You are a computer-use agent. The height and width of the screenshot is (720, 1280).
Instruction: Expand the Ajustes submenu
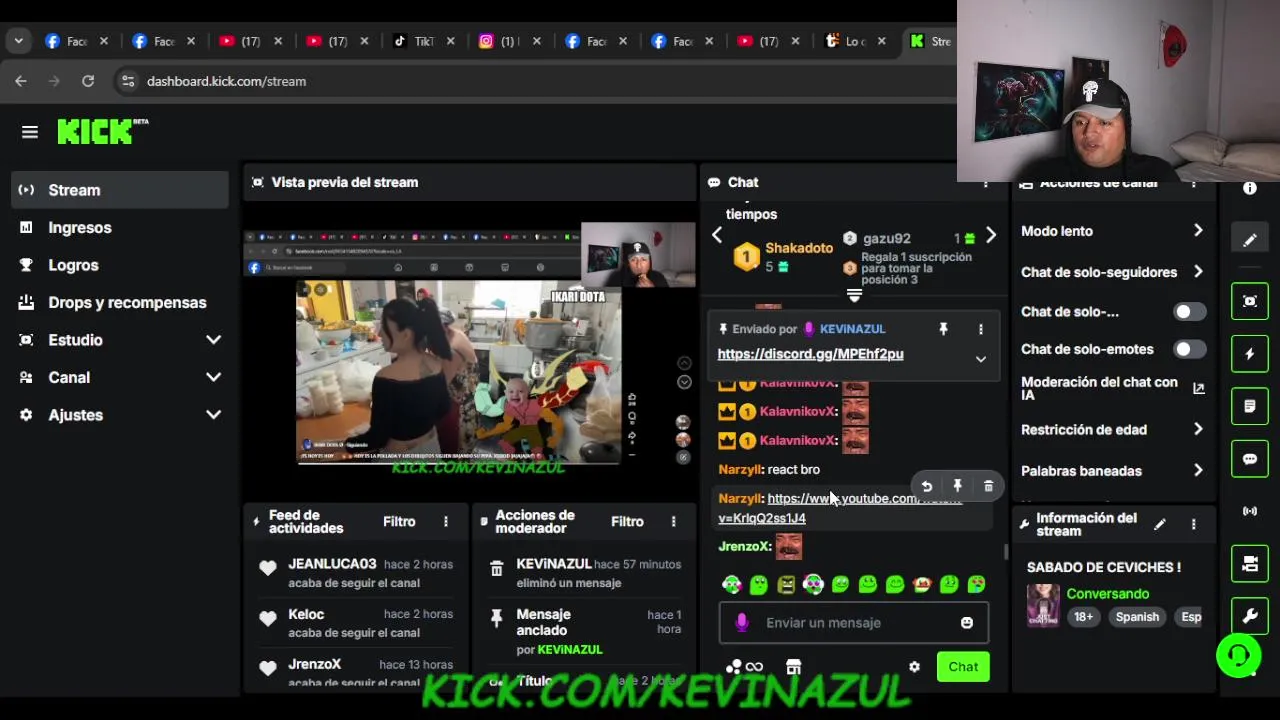pos(120,415)
